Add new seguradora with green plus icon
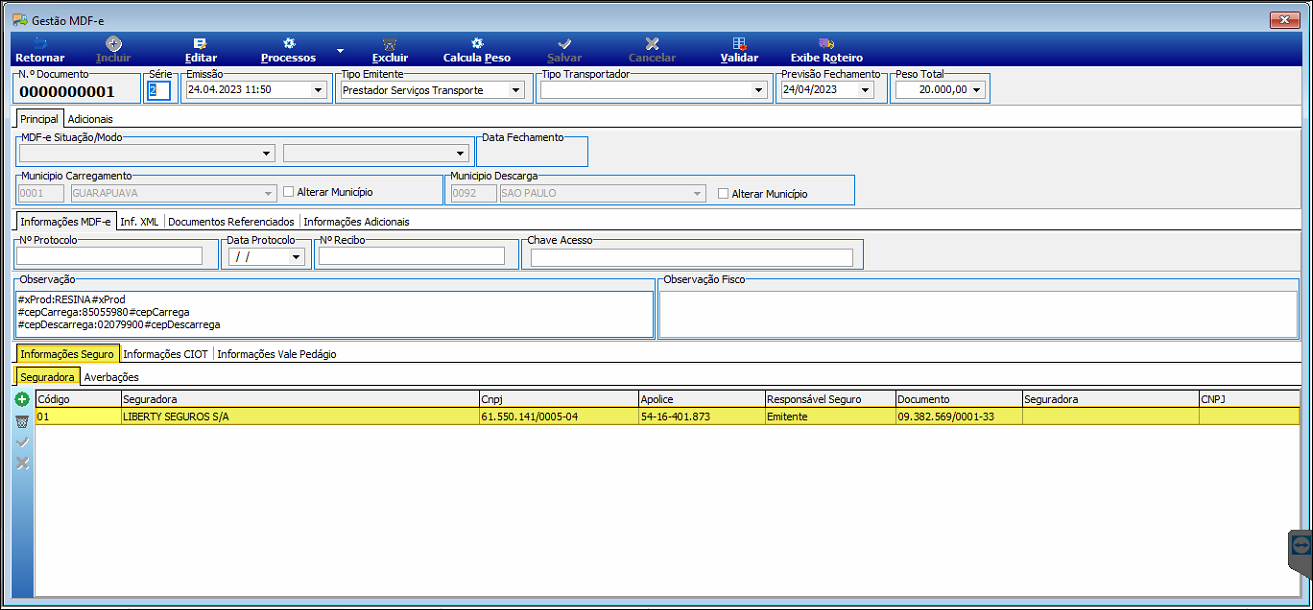Image resolution: width=1313 pixels, height=610 pixels. click(x=22, y=399)
